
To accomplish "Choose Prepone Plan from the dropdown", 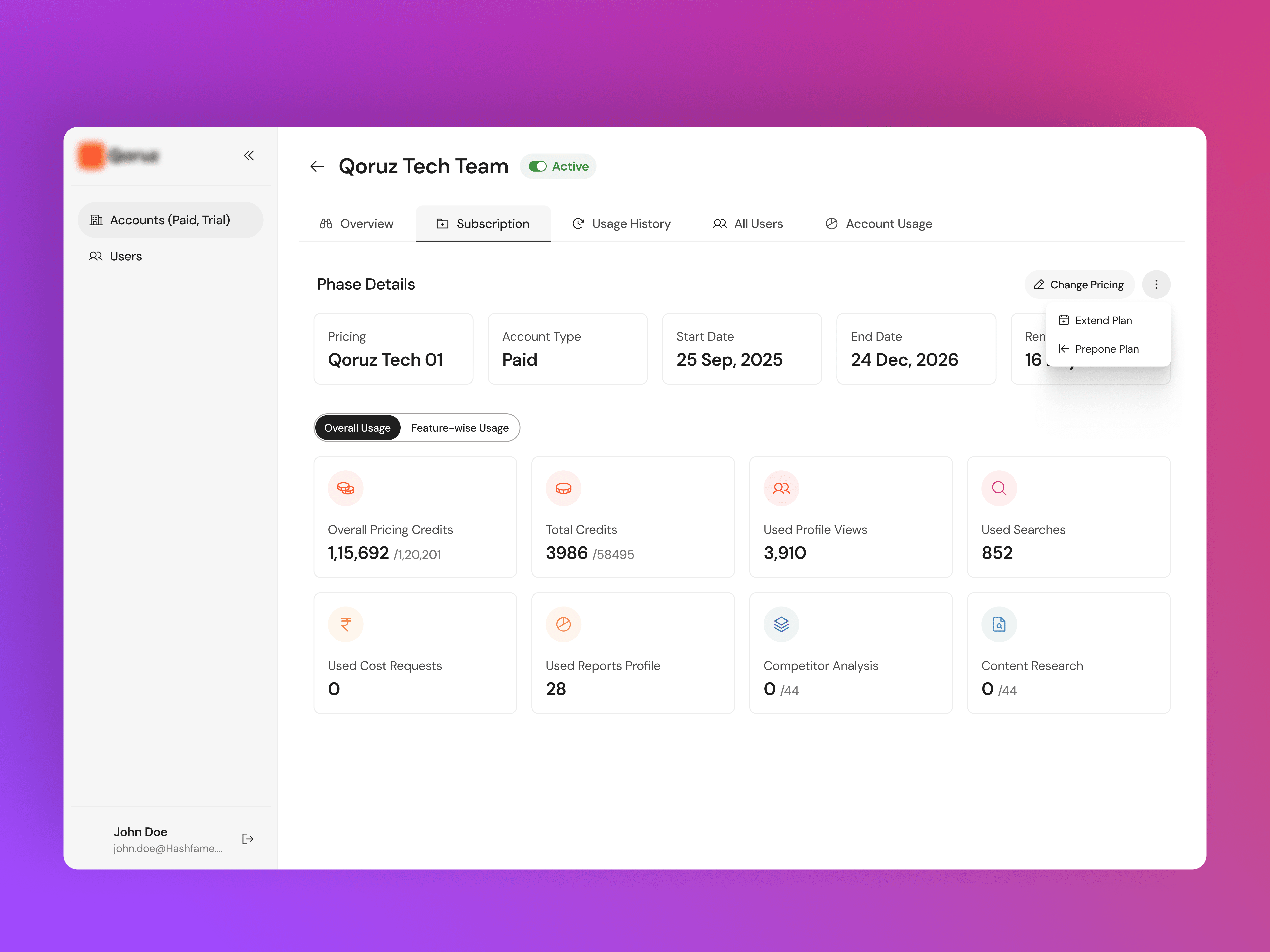I will pyautogui.click(x=1106, y=349).
